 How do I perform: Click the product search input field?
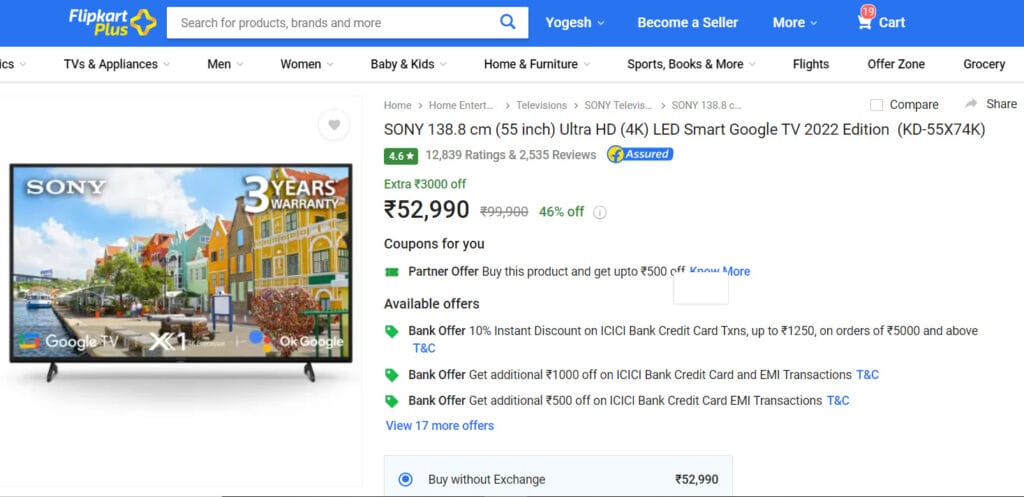tap(334, 23)
